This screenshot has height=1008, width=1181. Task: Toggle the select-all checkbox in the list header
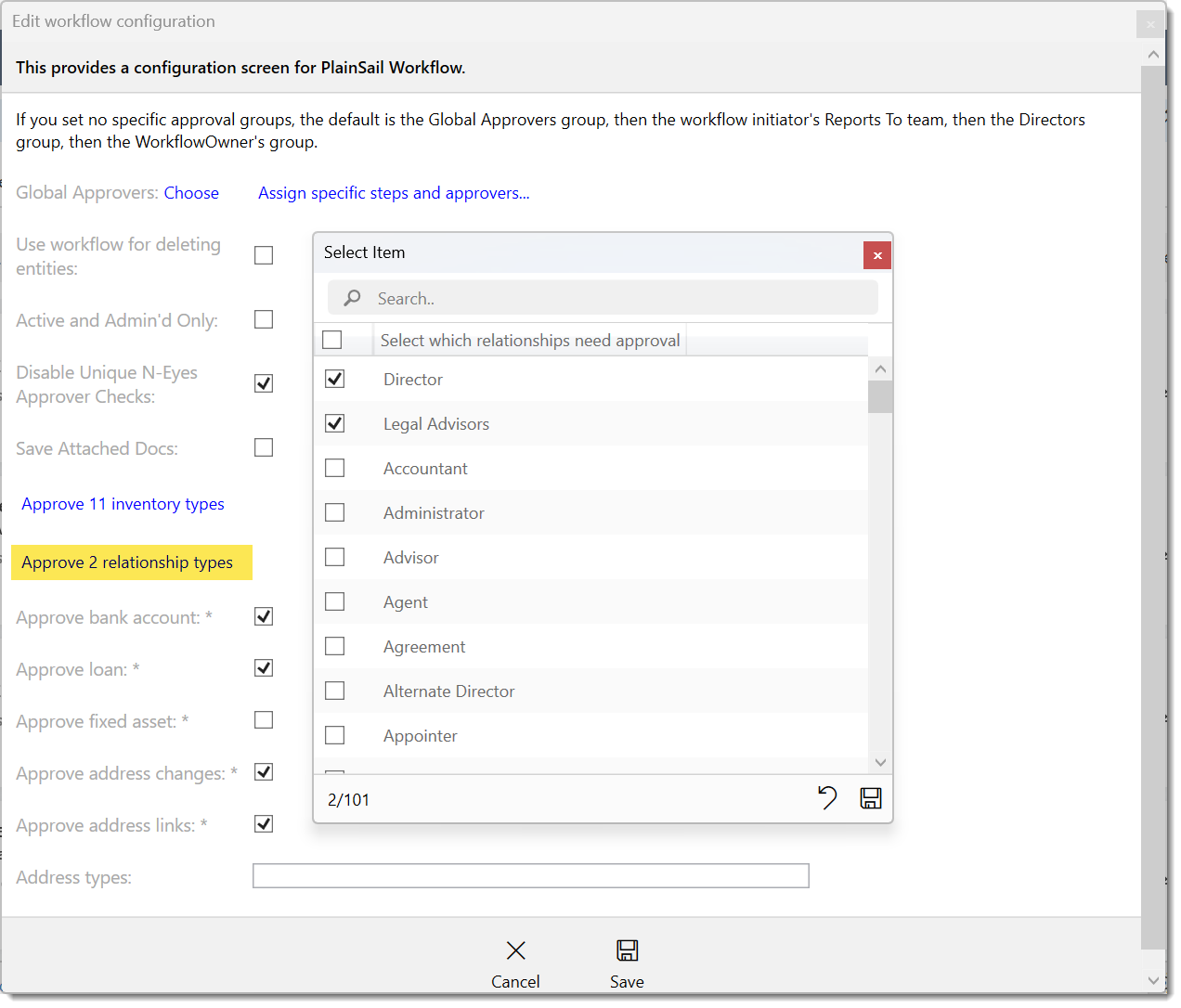click(331, 339)
